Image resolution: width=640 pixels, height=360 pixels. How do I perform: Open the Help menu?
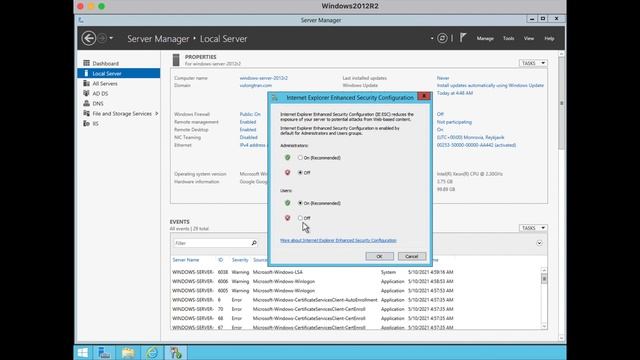pos(549,38)
